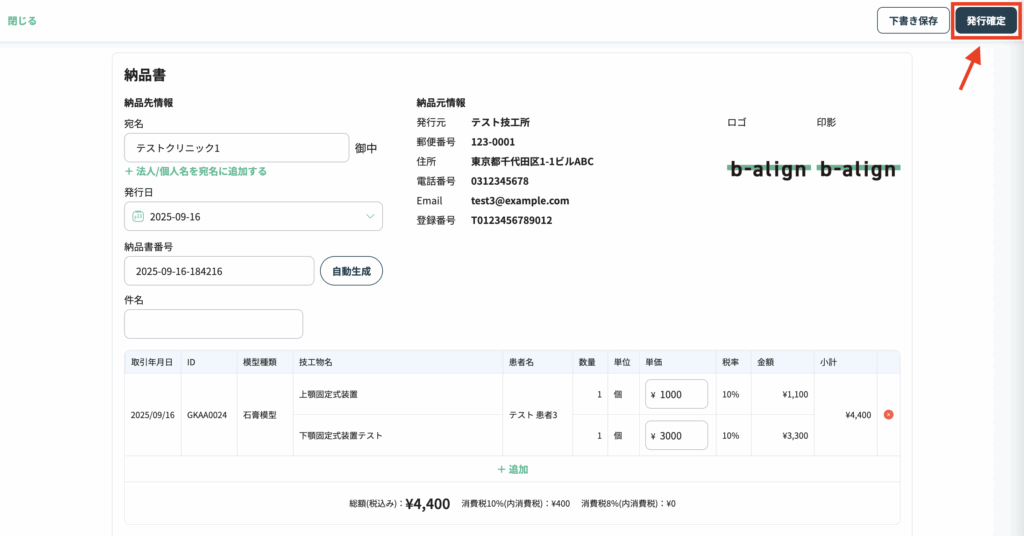Click the 法人/個人名を宛名に追加する link
Viewport: 1024px width, 536px height.
coord(196,171)
